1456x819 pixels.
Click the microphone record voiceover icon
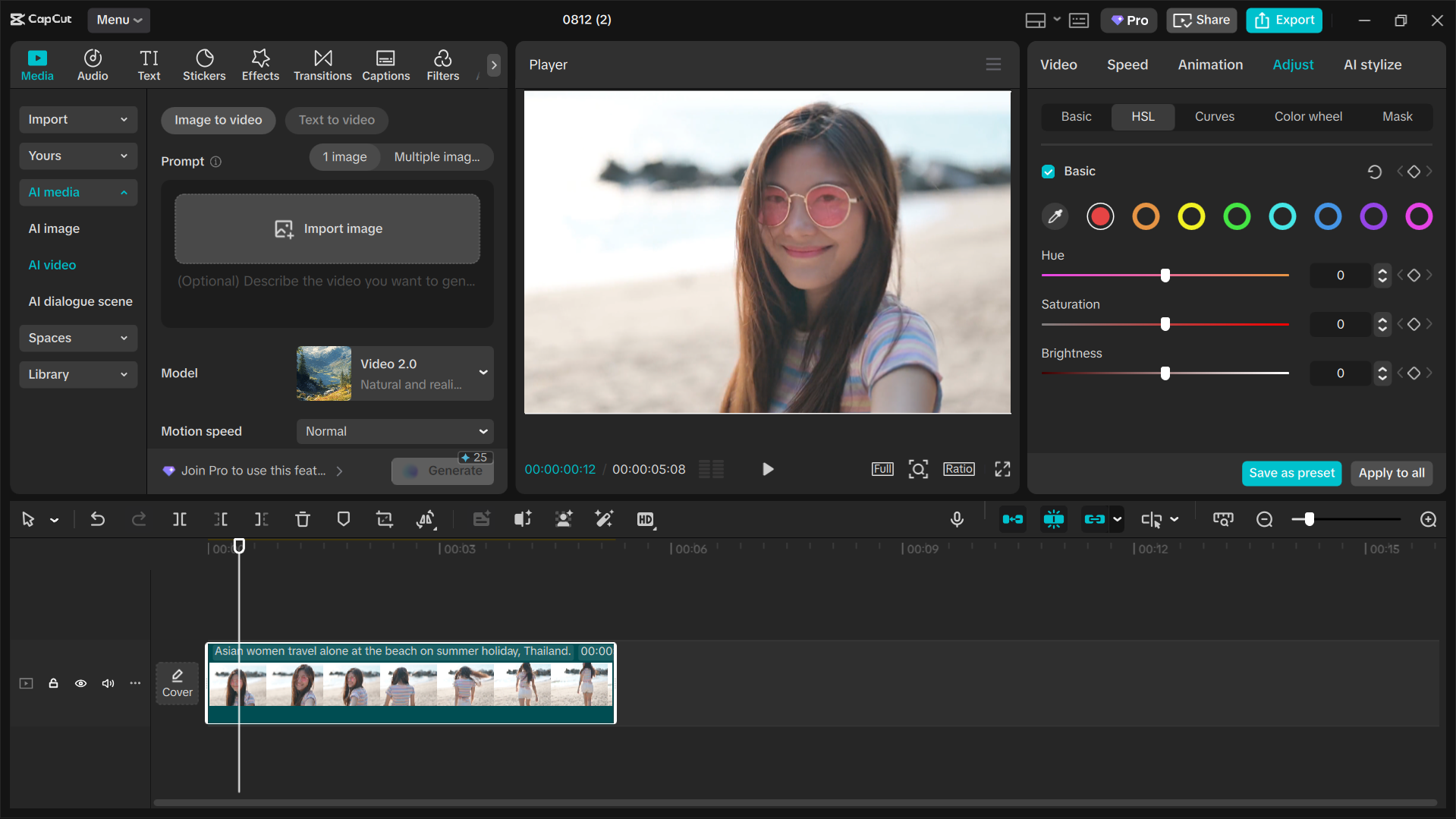pyautogui.click(x=957, y=519)
